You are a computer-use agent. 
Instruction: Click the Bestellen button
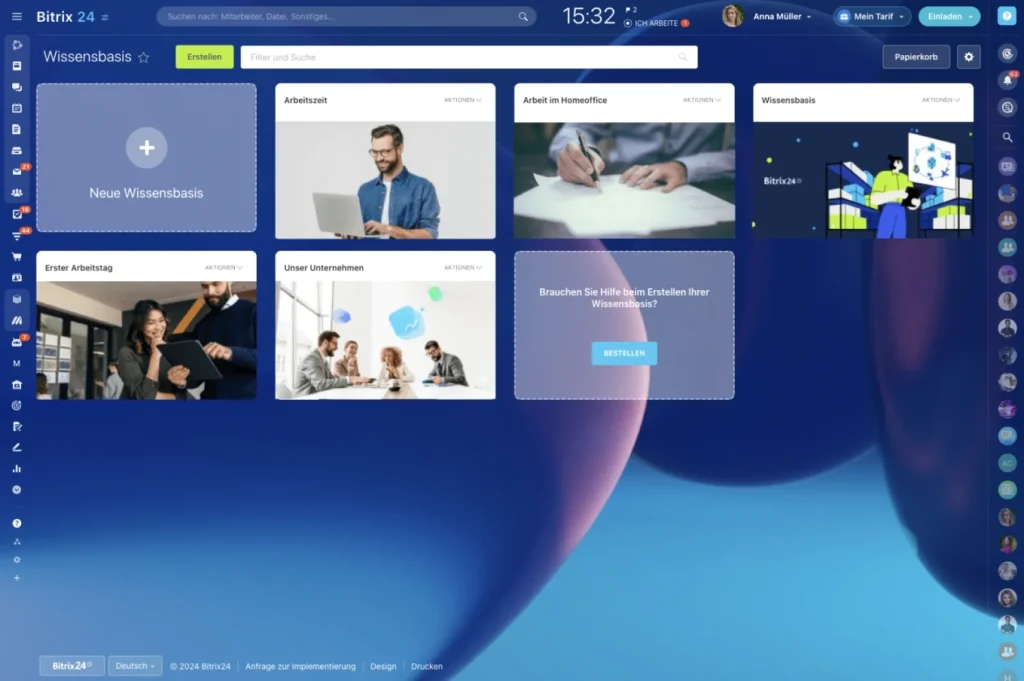coord(624,353)
